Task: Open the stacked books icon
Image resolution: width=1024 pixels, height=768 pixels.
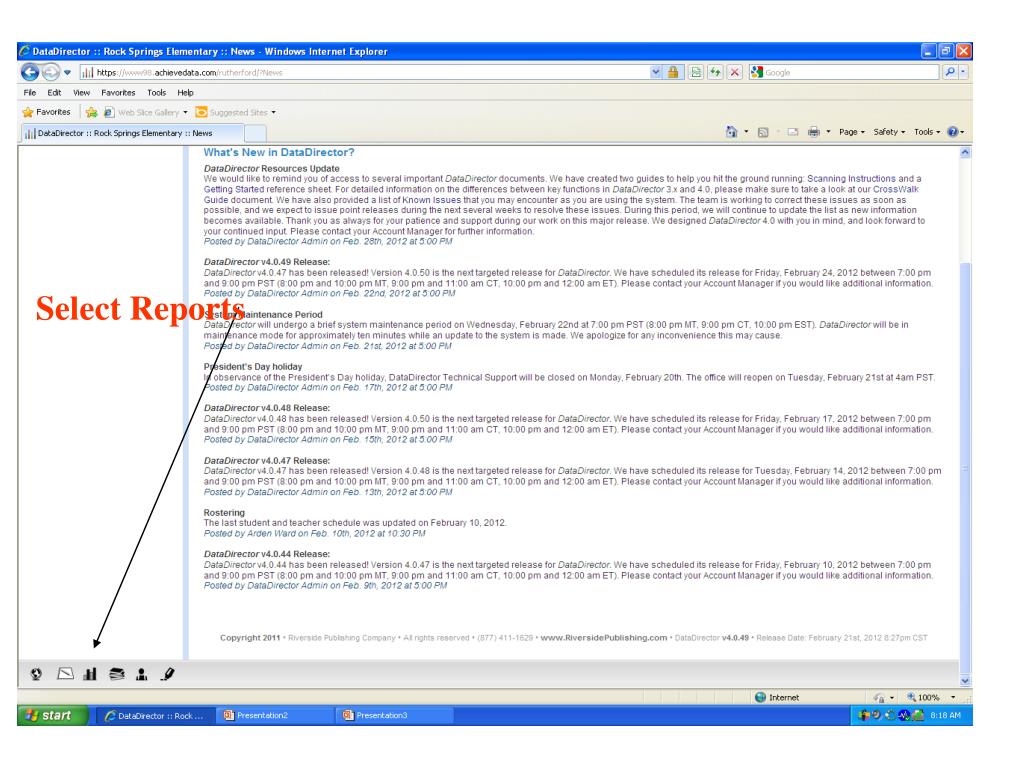Action: pos(117,674)
